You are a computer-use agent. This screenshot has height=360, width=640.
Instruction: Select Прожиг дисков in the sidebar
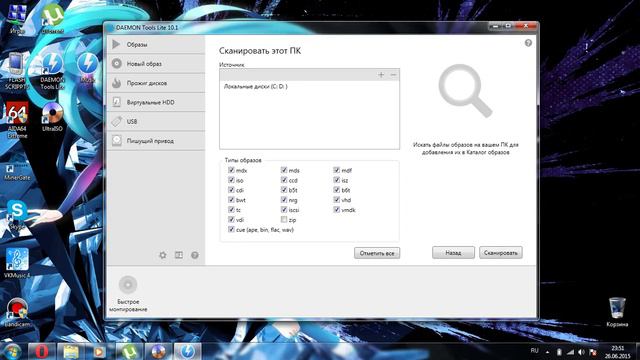[156, 83]
